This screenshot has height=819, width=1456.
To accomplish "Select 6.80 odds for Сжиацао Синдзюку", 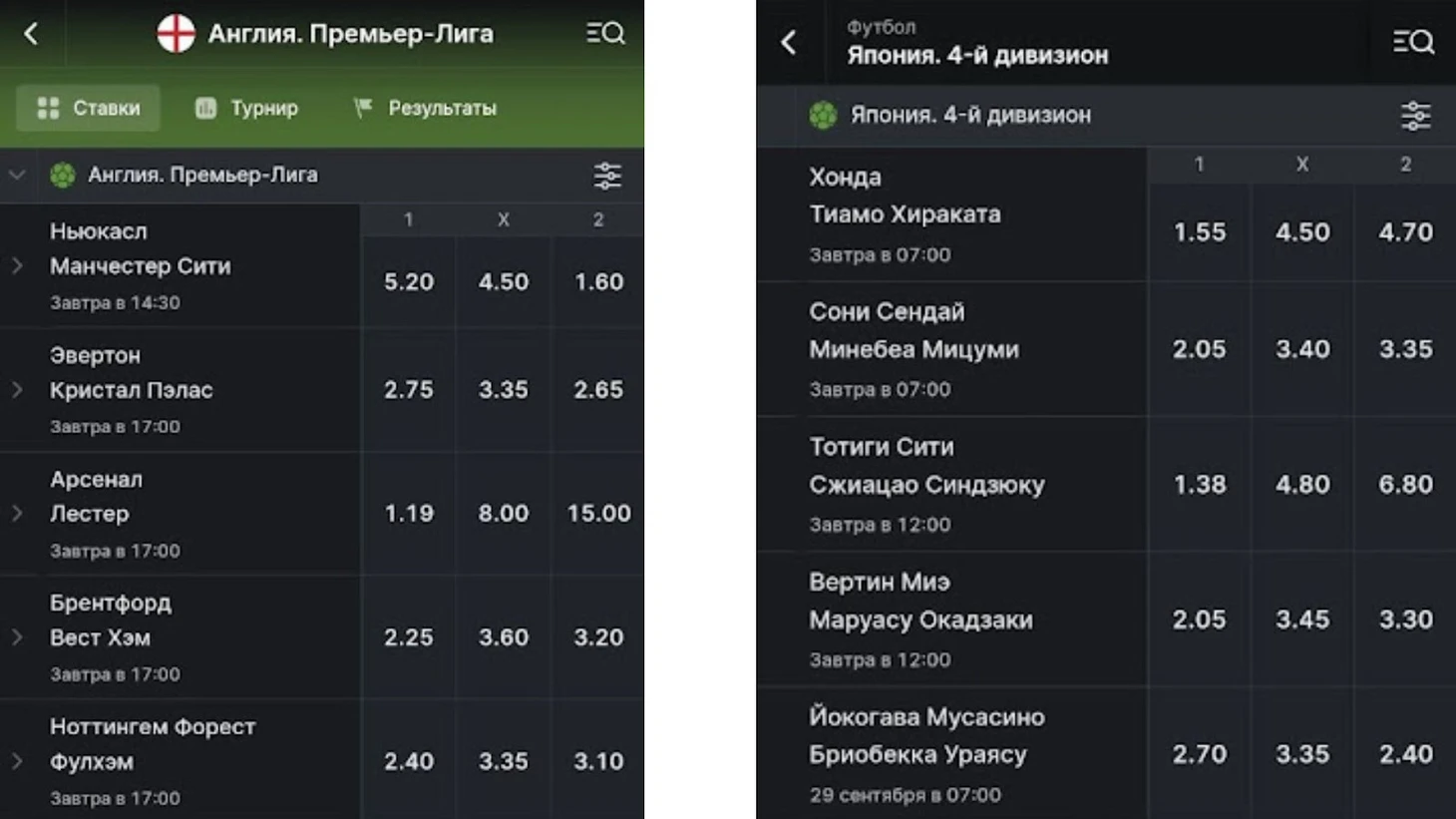I will 1405,484.
